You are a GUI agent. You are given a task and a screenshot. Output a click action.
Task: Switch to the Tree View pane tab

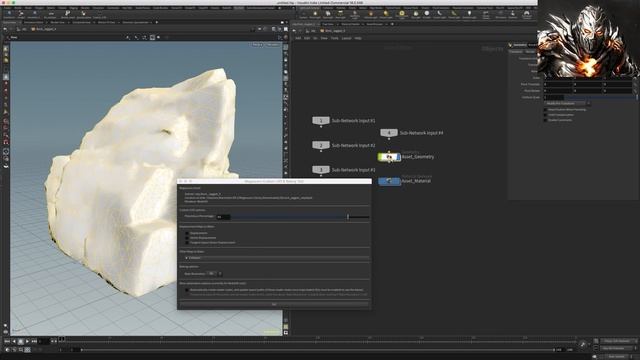pos(327,24)
